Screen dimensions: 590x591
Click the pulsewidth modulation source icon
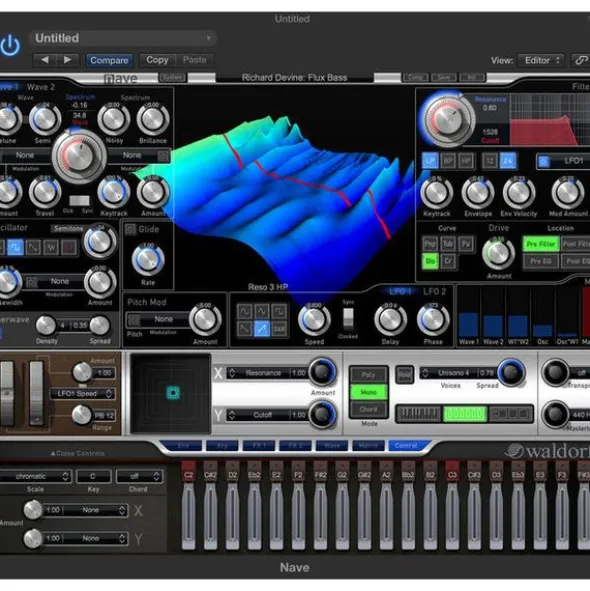click(x=32, y=282)
